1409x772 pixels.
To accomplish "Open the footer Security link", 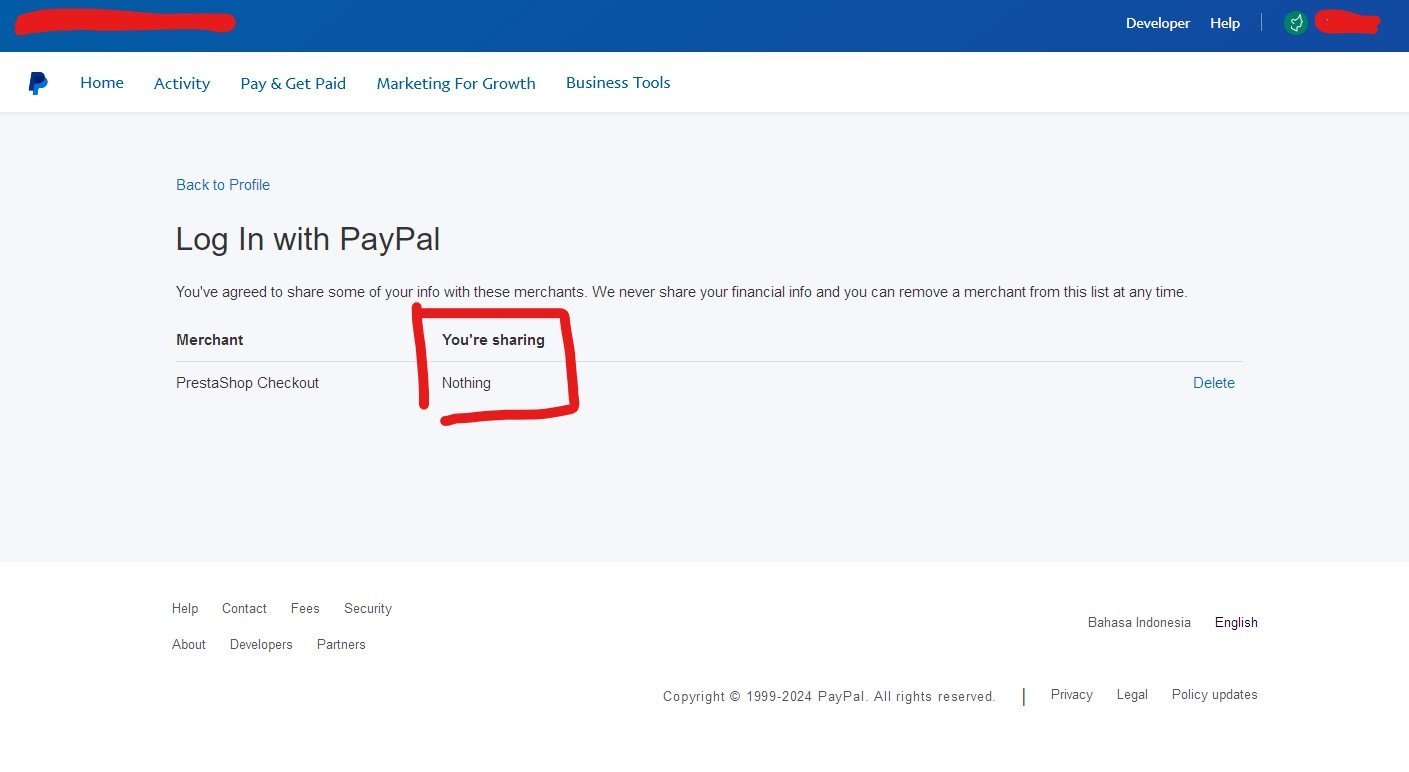I will (368, 609).
